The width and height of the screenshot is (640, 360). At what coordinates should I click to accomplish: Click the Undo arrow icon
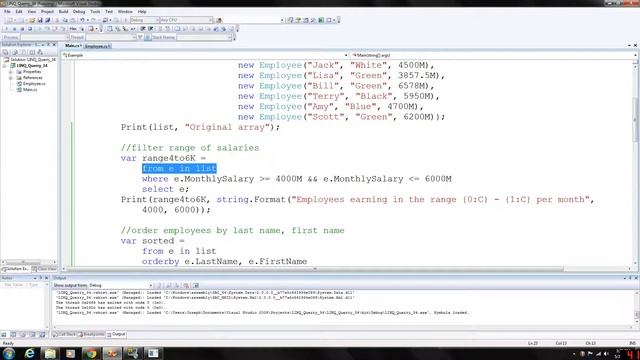pos(82,20)
